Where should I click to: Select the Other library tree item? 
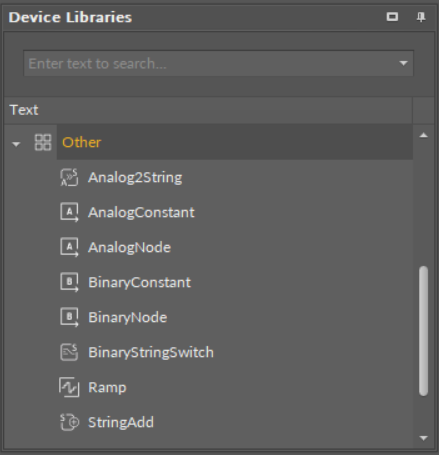coord(81,142)
